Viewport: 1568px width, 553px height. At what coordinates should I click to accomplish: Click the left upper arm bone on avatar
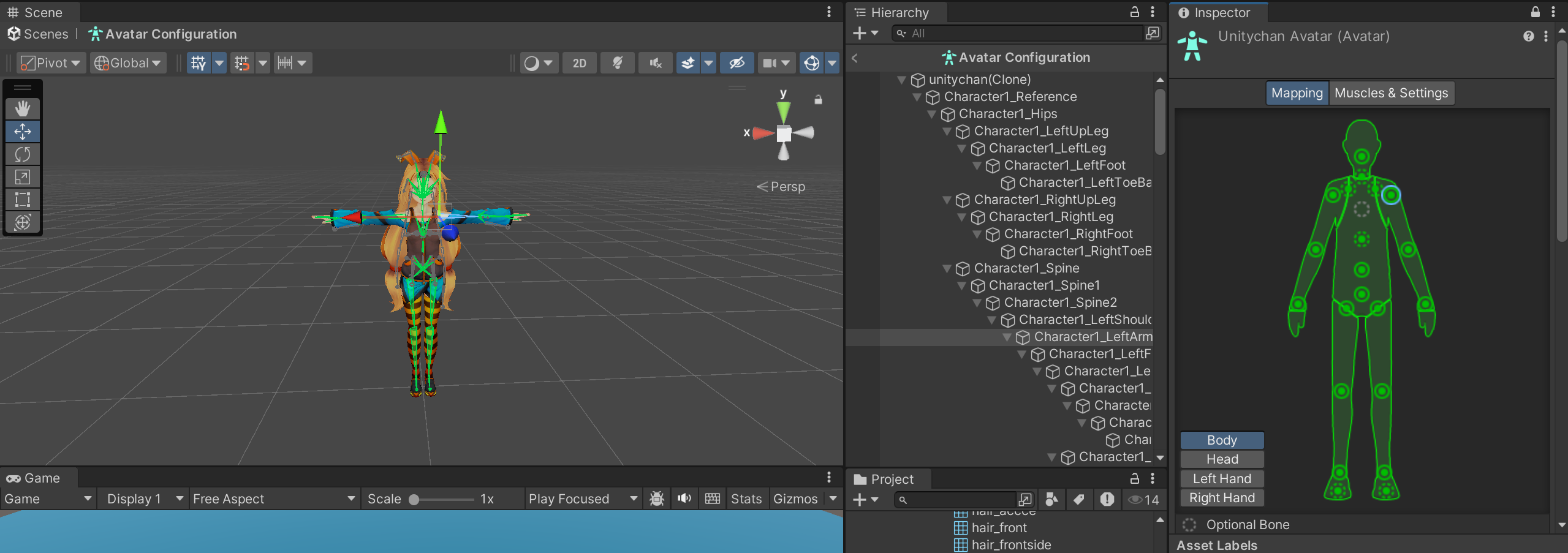tap(1391, 195)
